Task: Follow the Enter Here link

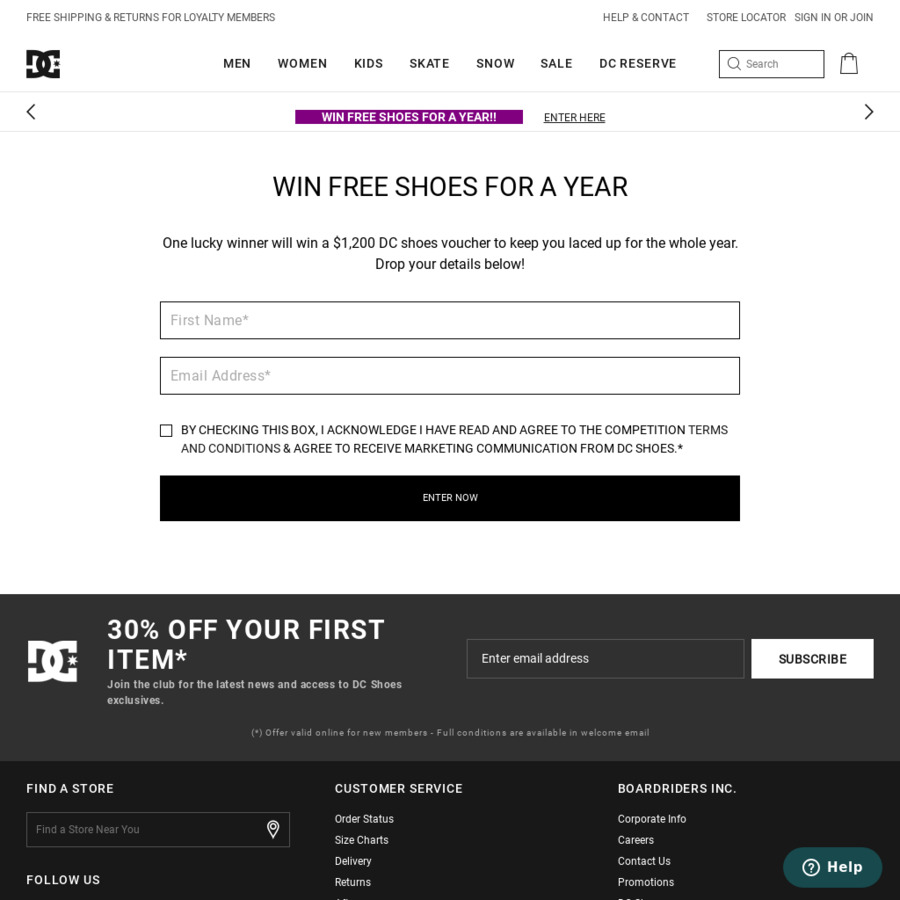Action: pos(574,118)
